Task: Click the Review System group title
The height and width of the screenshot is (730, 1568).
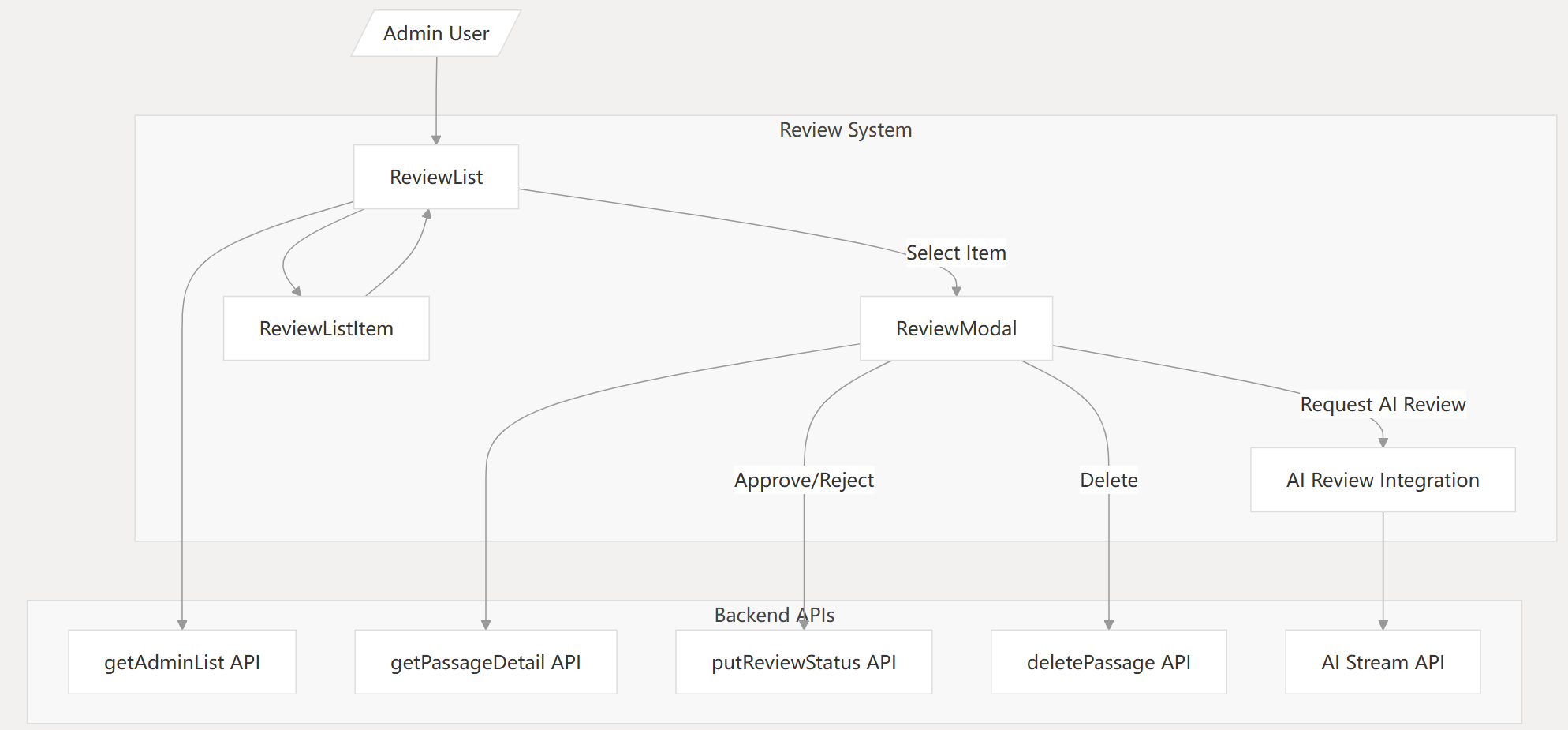Action: tap(845, 130)
